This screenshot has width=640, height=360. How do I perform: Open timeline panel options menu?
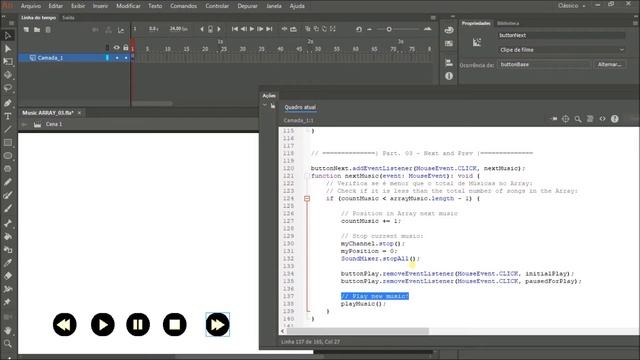433,18
